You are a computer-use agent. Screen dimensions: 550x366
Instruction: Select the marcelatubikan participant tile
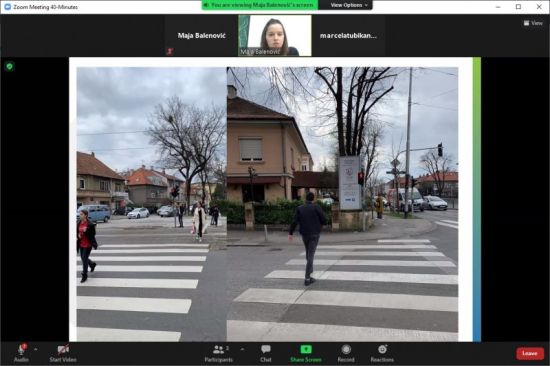[x=348, y=35]
